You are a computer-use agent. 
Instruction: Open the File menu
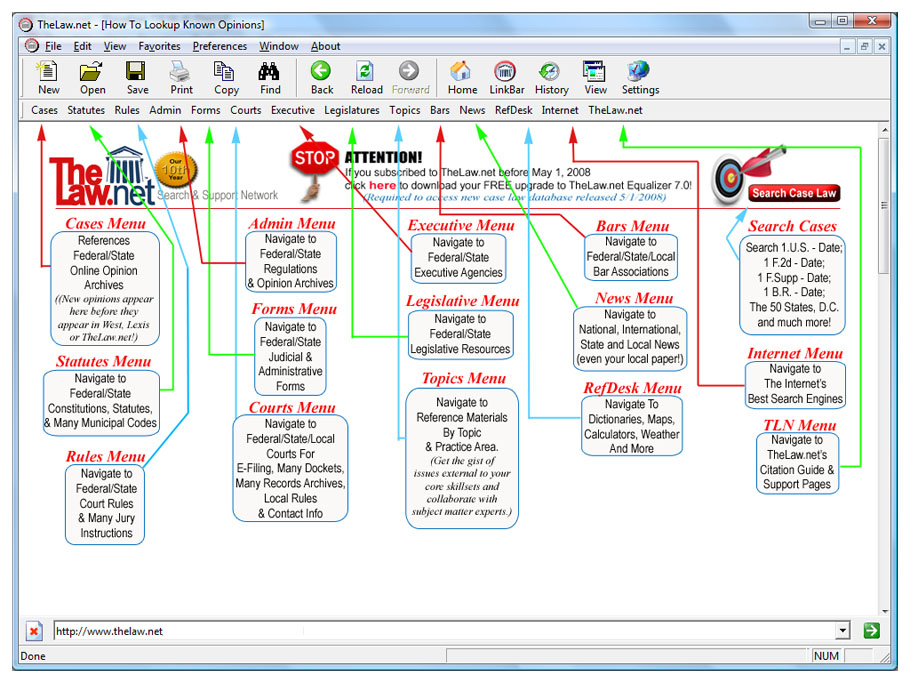[53, 46]
